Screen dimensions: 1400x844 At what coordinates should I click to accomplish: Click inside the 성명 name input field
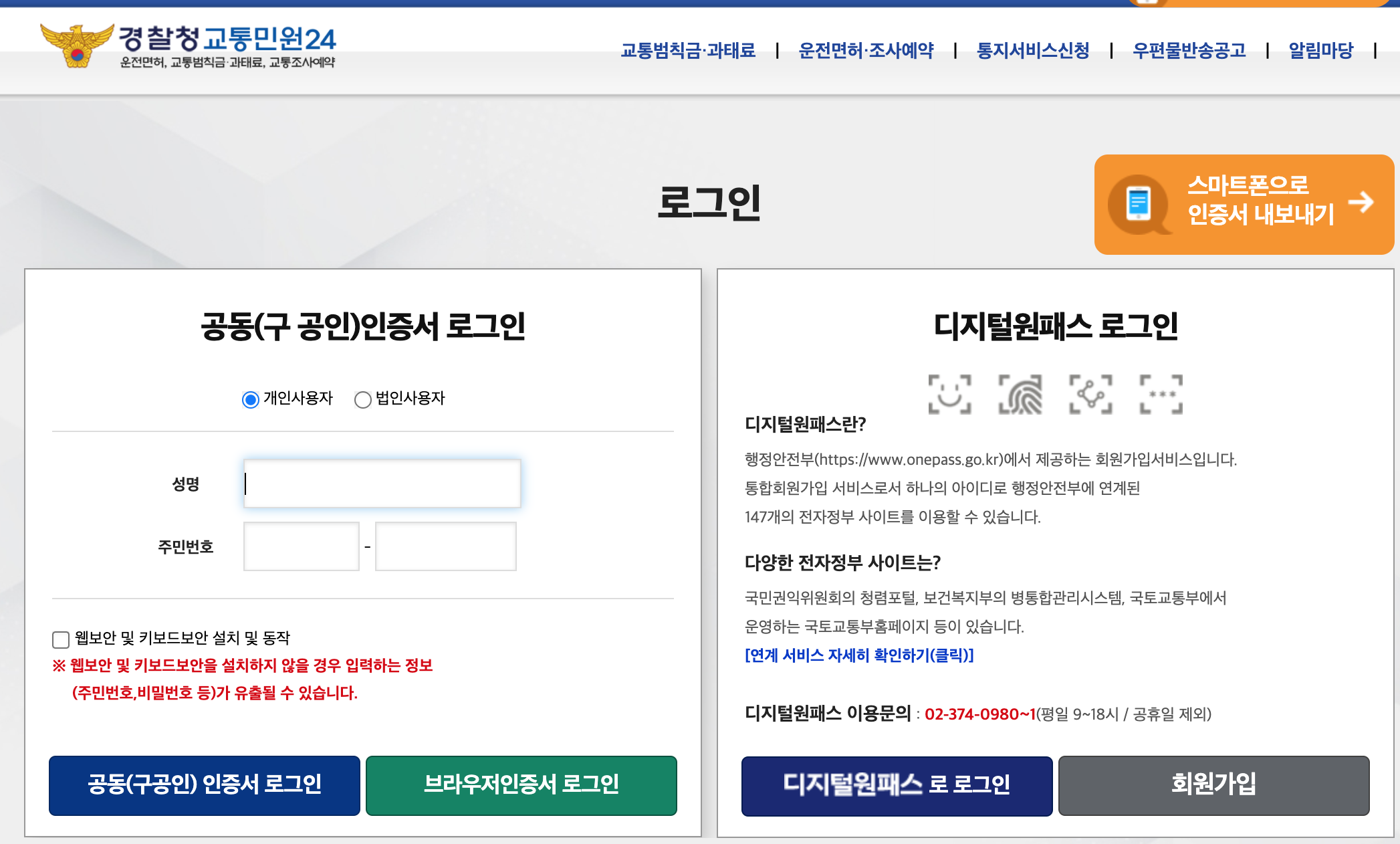381,484
